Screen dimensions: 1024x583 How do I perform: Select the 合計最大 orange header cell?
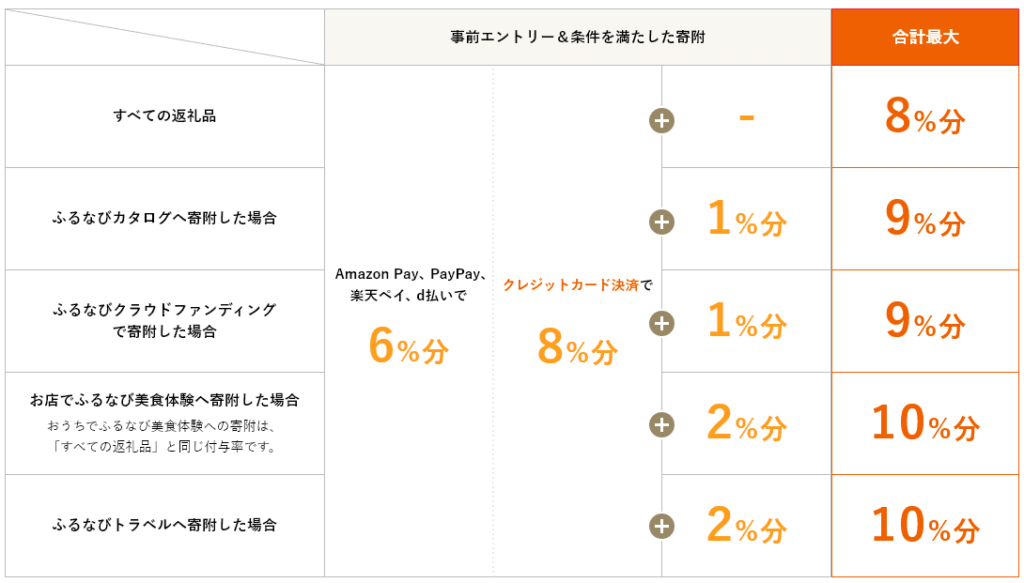click(x=925, y=37)
